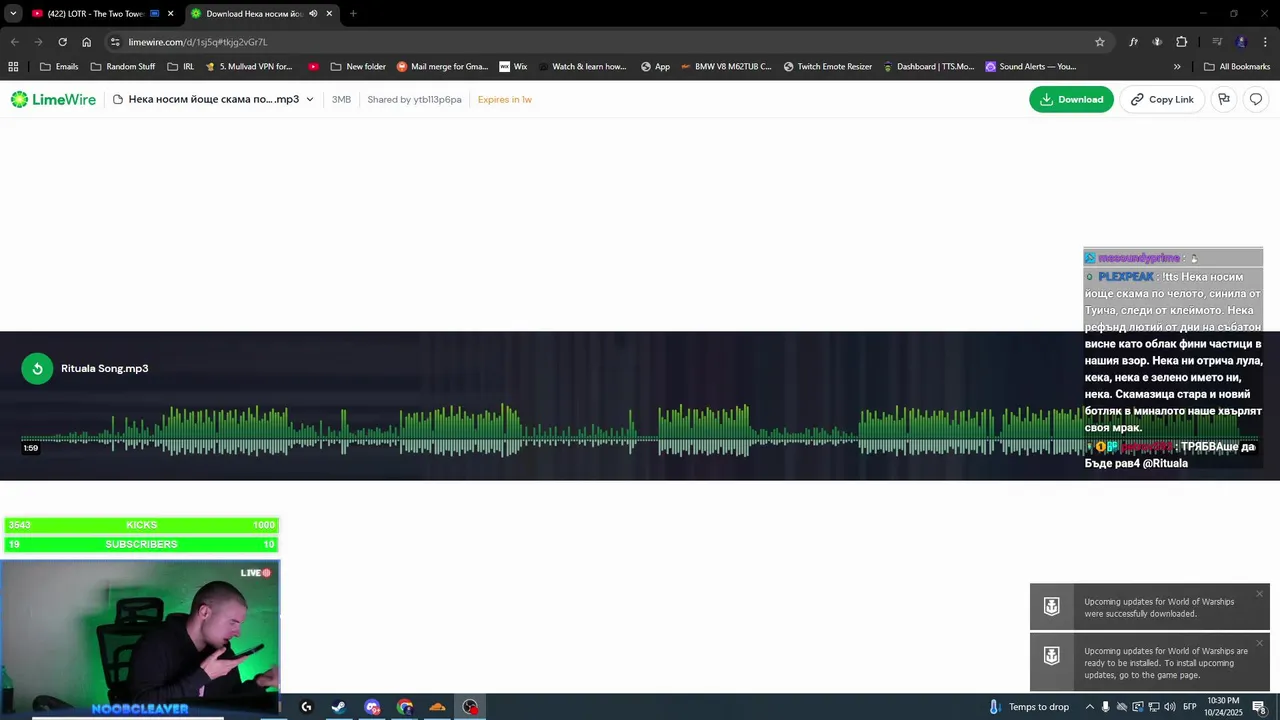Open the YouTube icon bookmark
Screen dimensions: 1280x720
tap(313, 67)
